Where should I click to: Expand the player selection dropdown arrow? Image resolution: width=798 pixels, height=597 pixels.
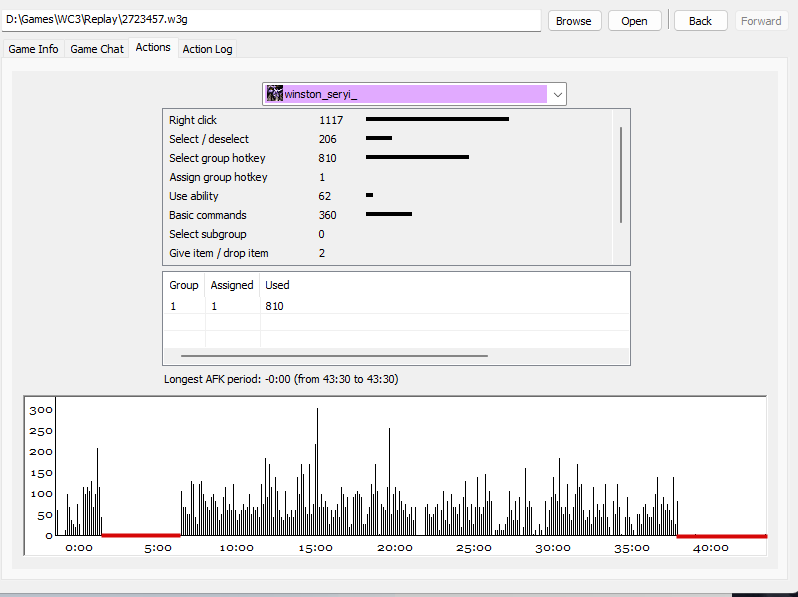pos(557,94)
